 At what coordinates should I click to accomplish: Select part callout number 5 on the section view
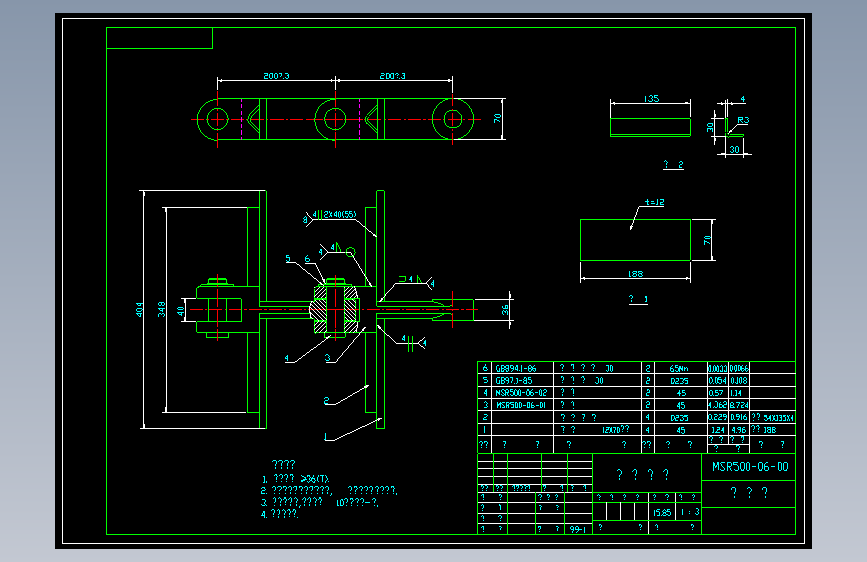[288, 258]
